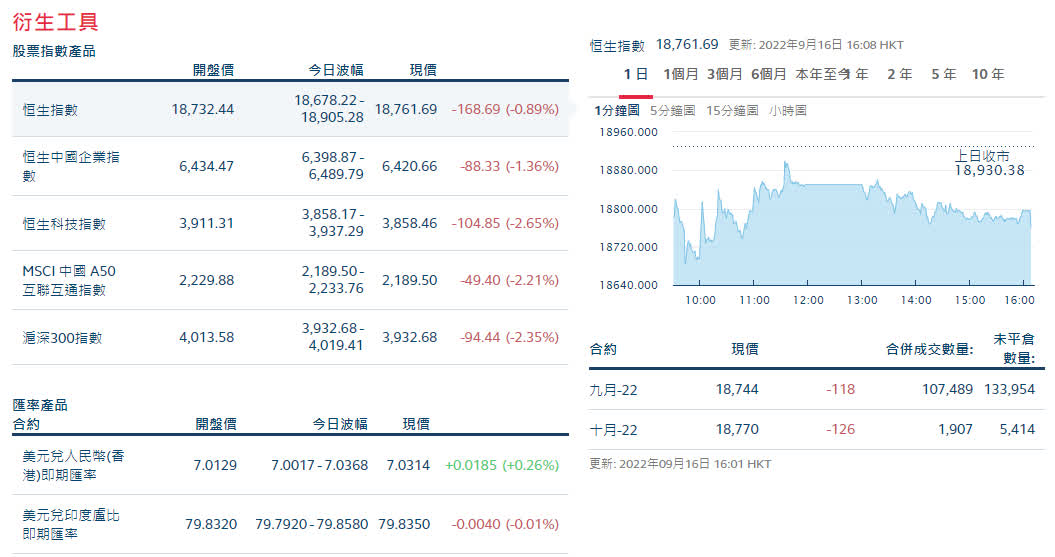Image resolution: width=1055 pixels, height=557 pixels.
Task: Open MSCI 中國 A50 互聯互通指數
Action: [290, 281]
